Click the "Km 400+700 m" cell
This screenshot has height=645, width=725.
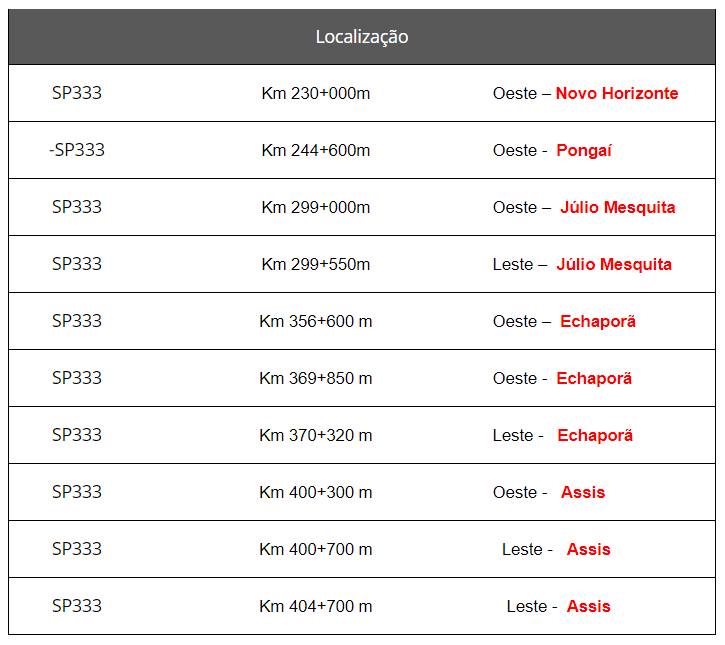pos(315,549)
